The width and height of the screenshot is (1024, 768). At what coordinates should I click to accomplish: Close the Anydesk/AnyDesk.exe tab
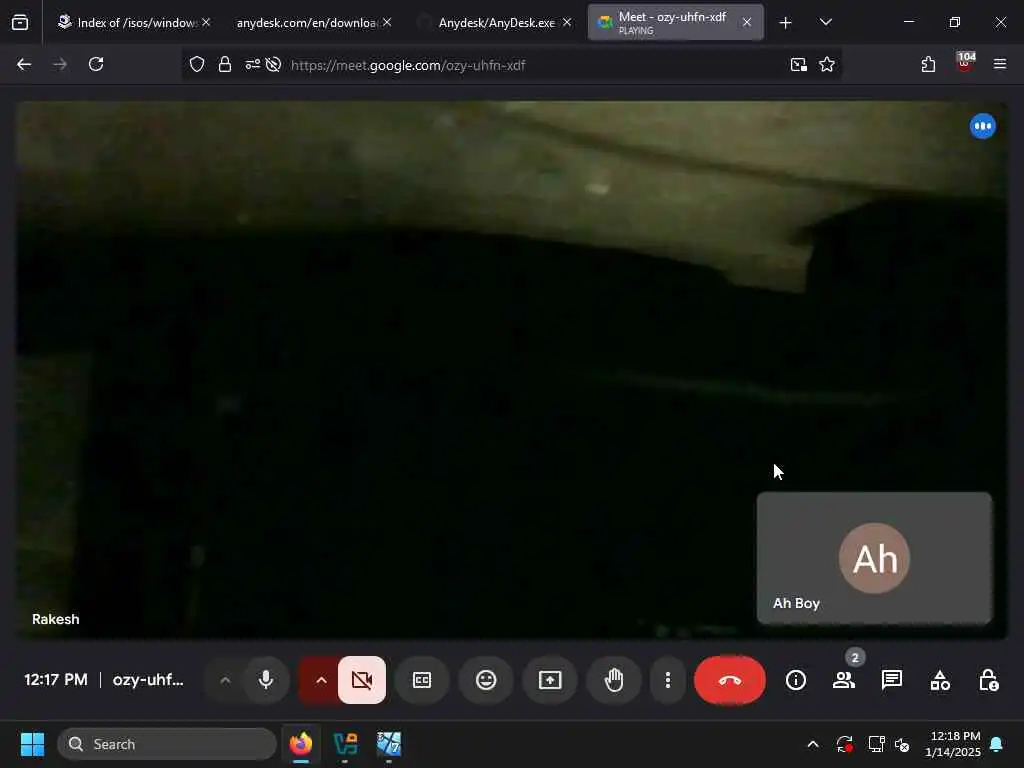(567, 22)
